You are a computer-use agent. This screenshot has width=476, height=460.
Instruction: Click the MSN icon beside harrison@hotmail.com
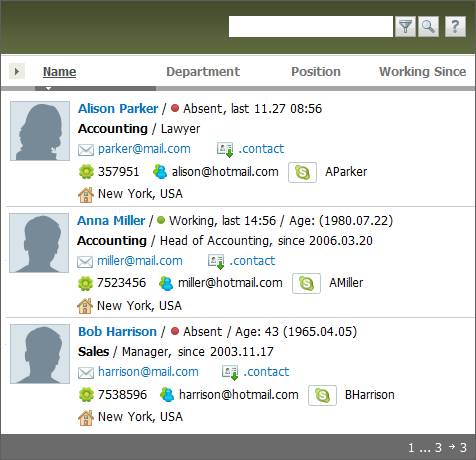click(x=167, y=395)
